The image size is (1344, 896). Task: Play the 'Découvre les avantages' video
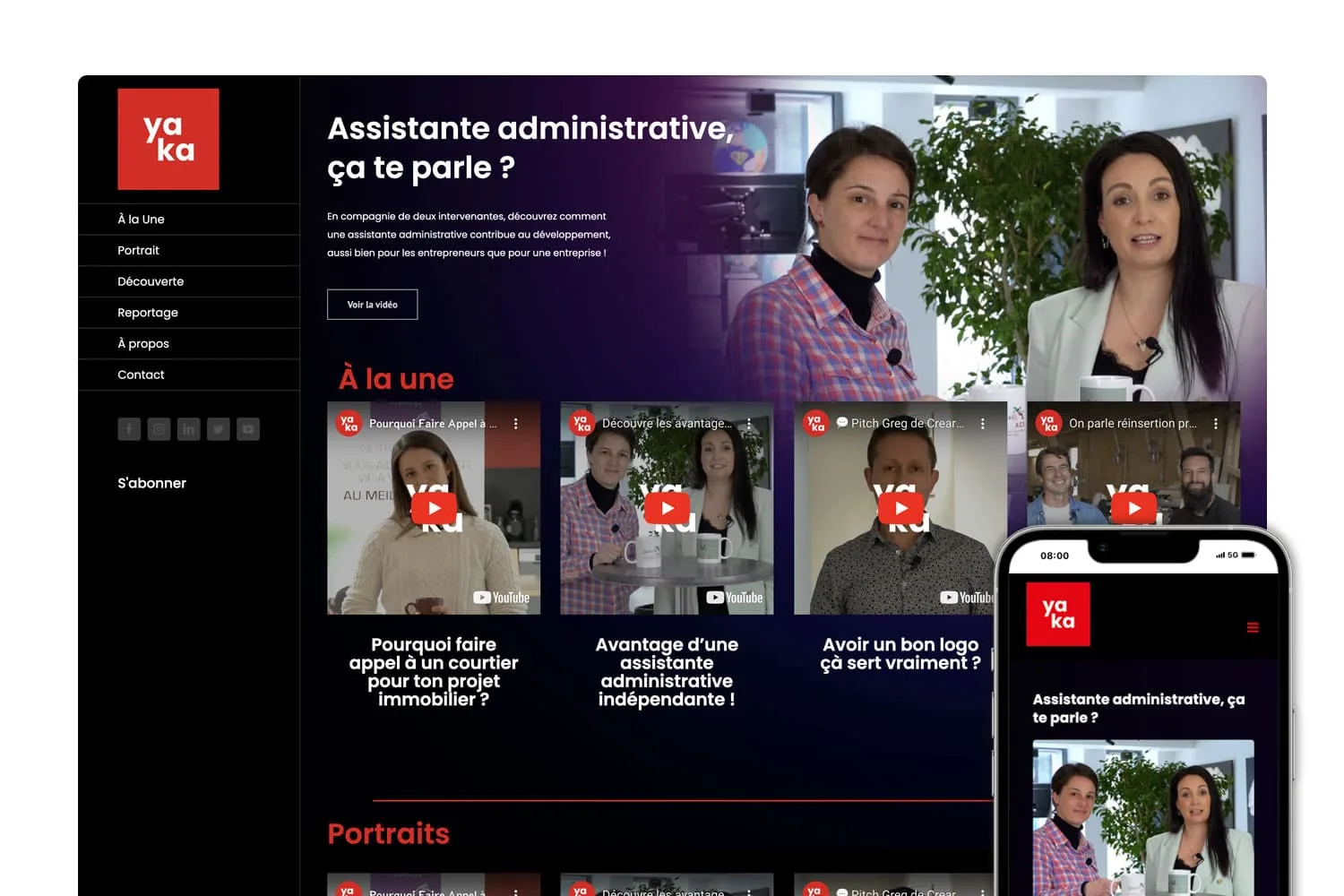668,508
